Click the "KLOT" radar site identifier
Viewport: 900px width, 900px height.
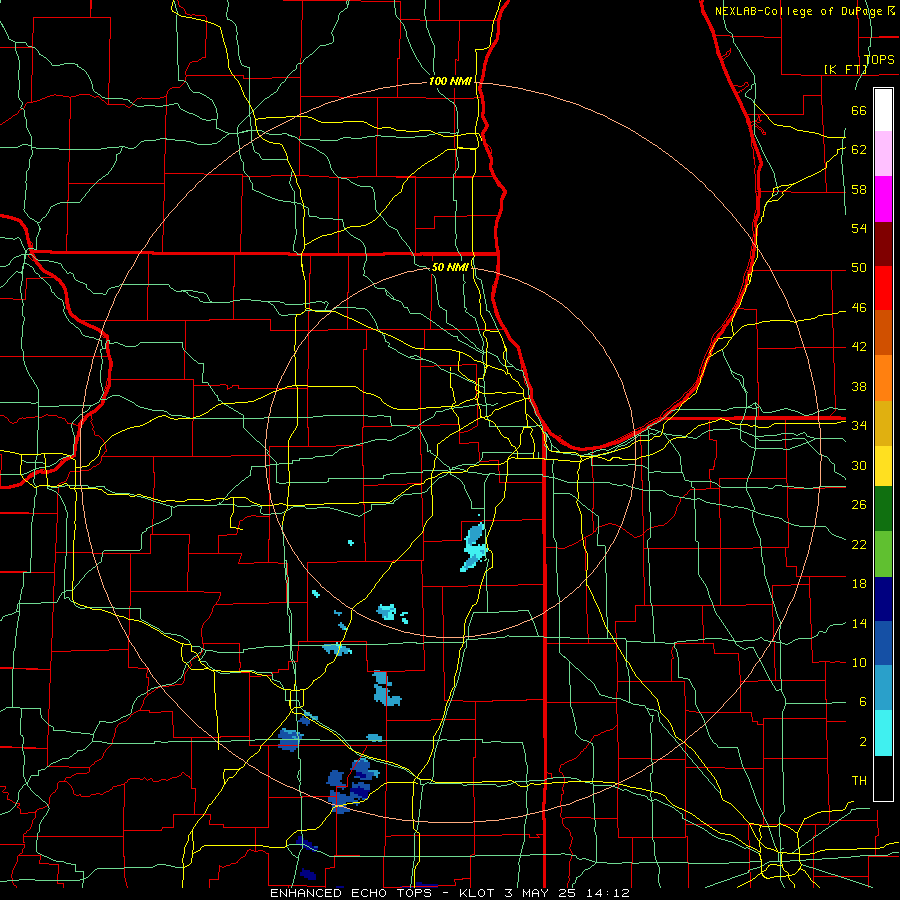[479, 893]
